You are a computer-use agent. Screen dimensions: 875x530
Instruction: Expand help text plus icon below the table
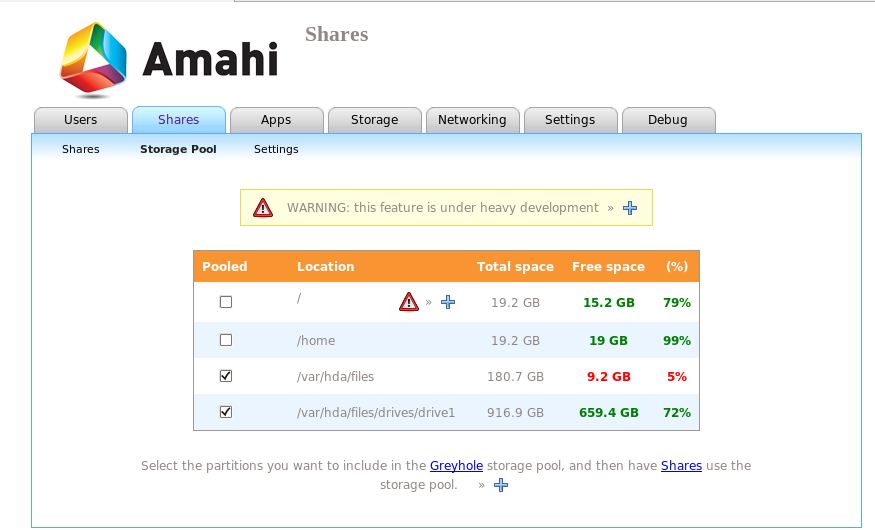coord(501,485)
